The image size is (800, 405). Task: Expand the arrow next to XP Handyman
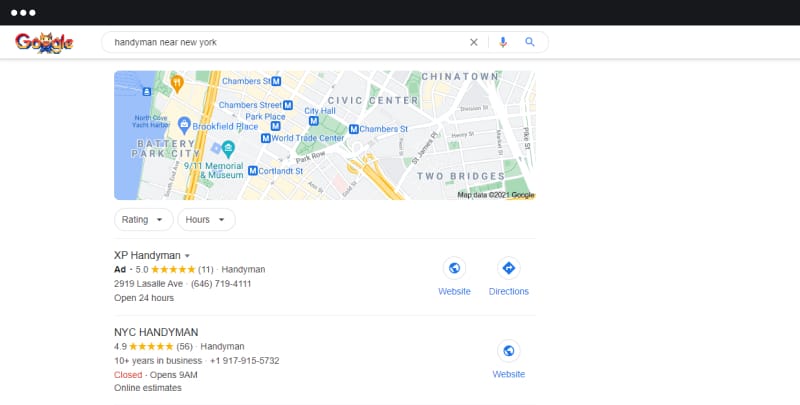(x=187, y=256)
